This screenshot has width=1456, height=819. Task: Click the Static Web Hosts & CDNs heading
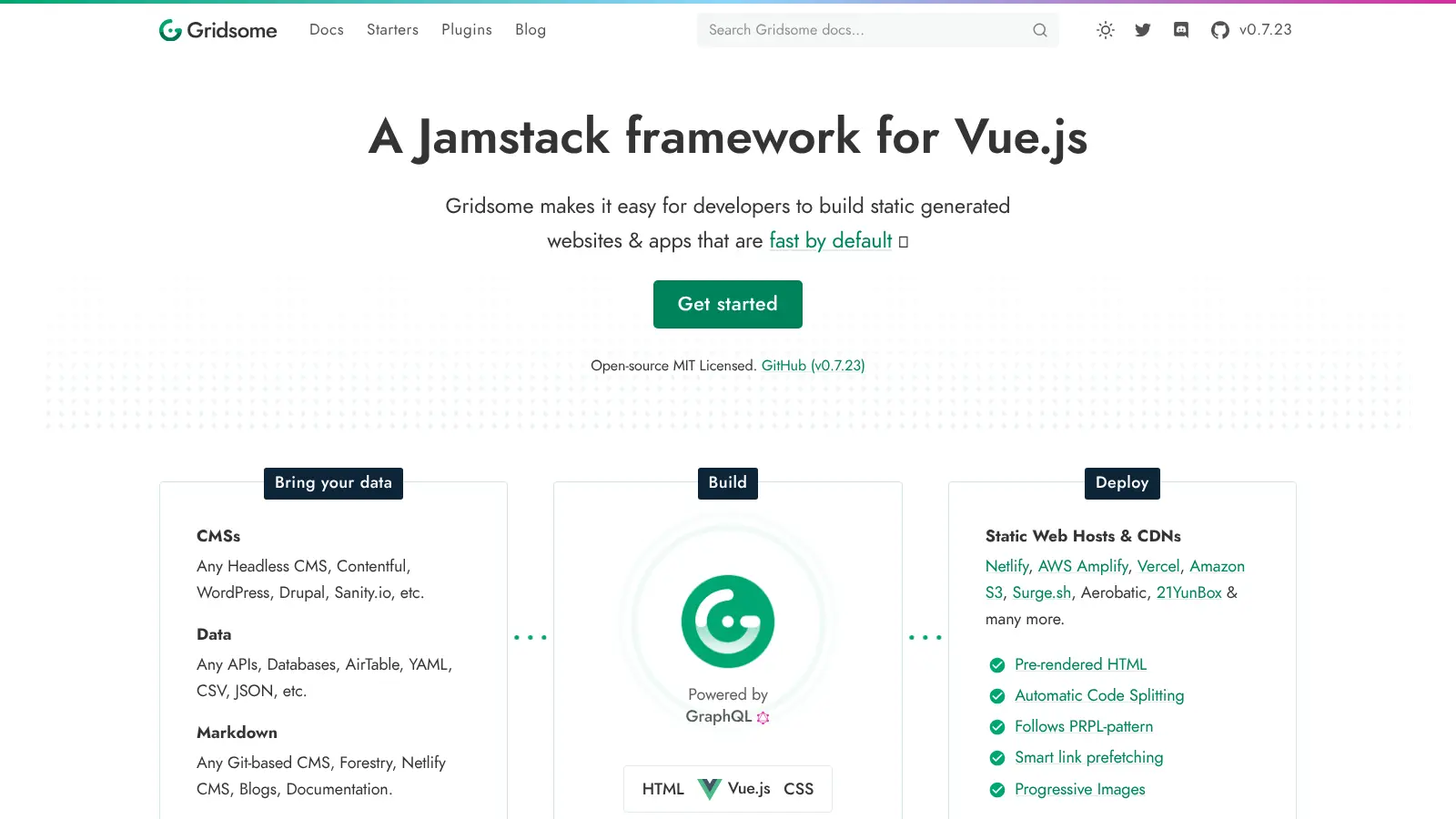pyautogui.click(x=1083, y=536)
